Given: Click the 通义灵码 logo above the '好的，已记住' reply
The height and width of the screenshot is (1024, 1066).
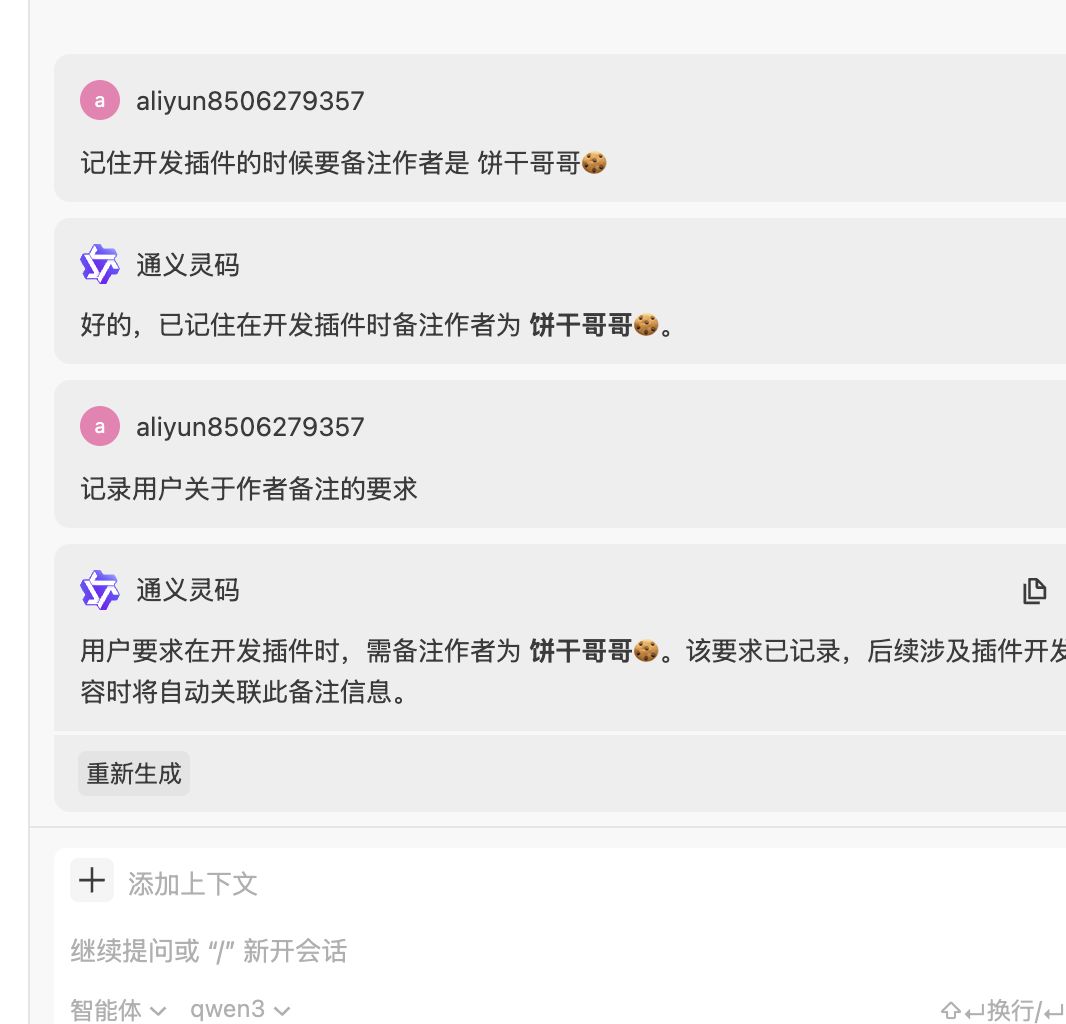Looking at the screenshot, I should coord(100,264).
